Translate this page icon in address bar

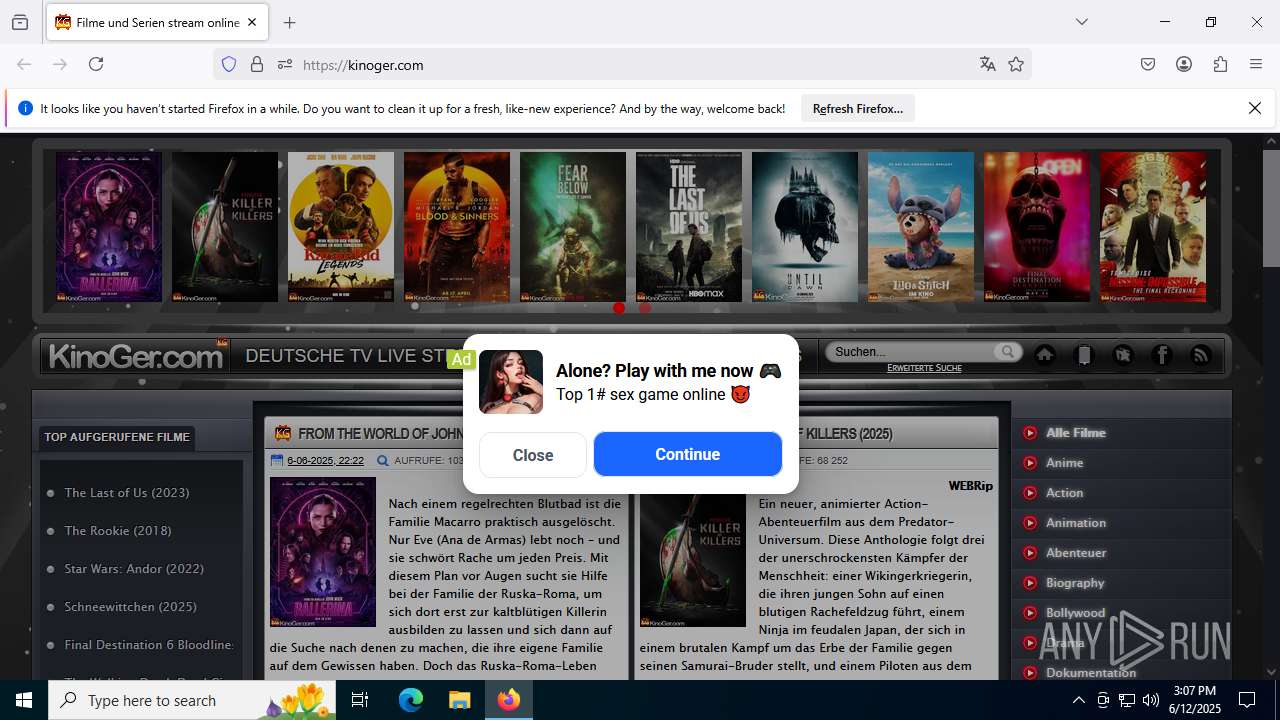point(988,64)
